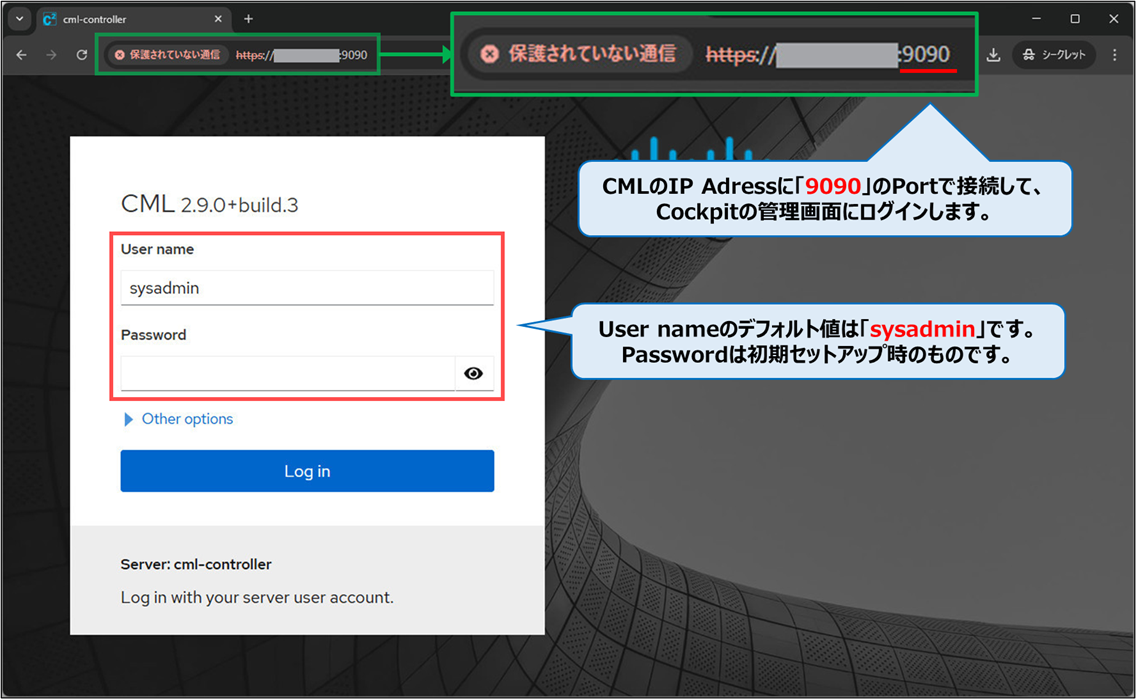Viewport: 1136px width, 699px height.
Task: Click the 'Log in with your server user account.' text
Action: [x=257, y=598]
